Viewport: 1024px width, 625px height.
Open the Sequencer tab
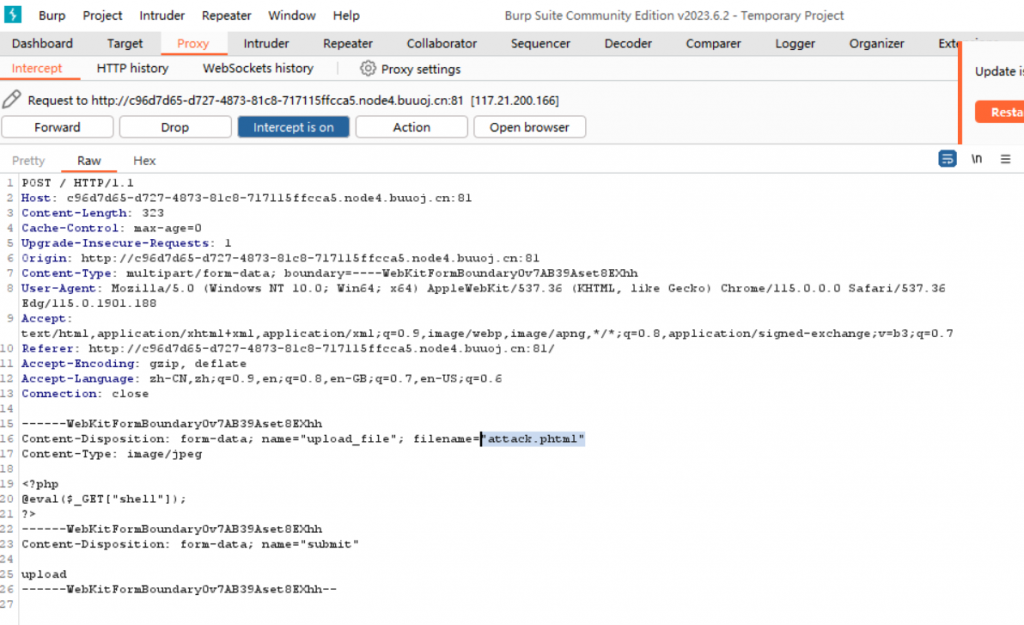(x=540, y=44)
